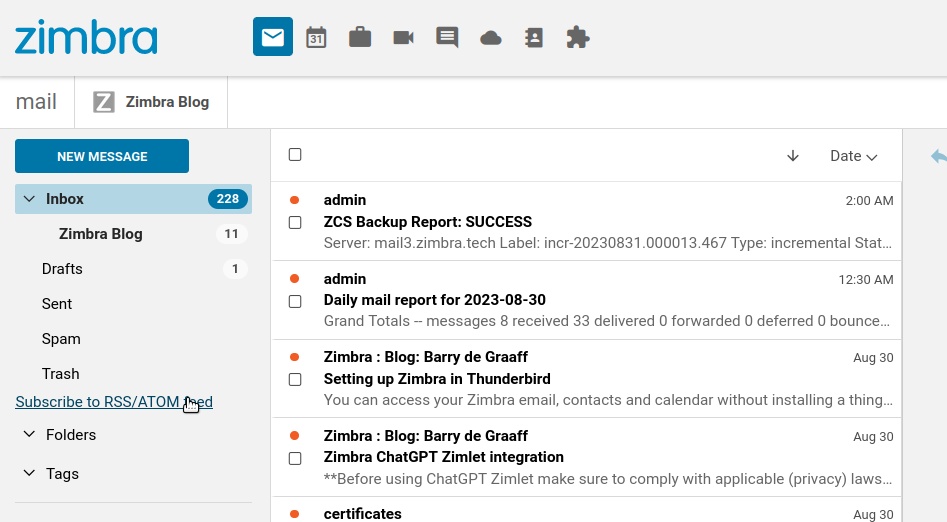Open the Video meeting icon

(403, 38)
